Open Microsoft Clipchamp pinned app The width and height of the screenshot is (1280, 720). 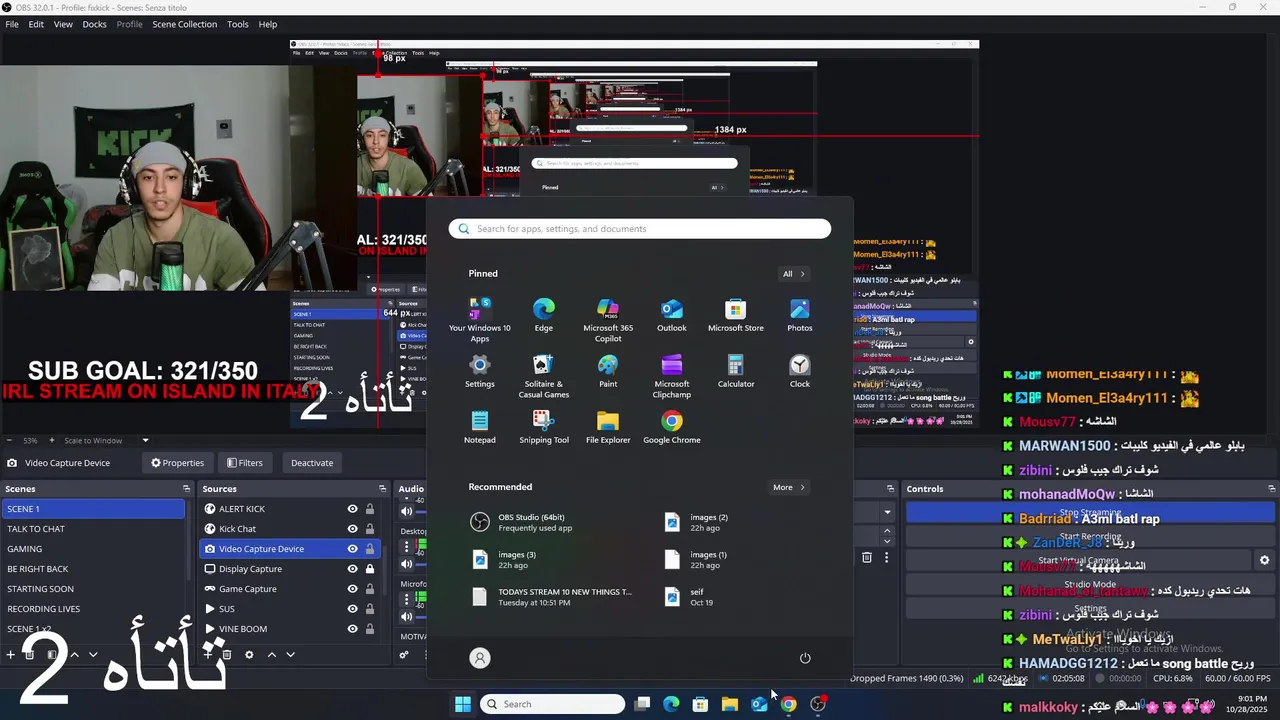(672, 375)
